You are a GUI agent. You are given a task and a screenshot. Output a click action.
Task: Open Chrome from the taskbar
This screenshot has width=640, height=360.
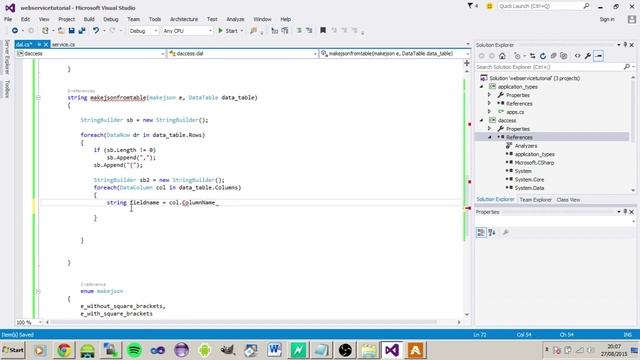coord(64,350)
